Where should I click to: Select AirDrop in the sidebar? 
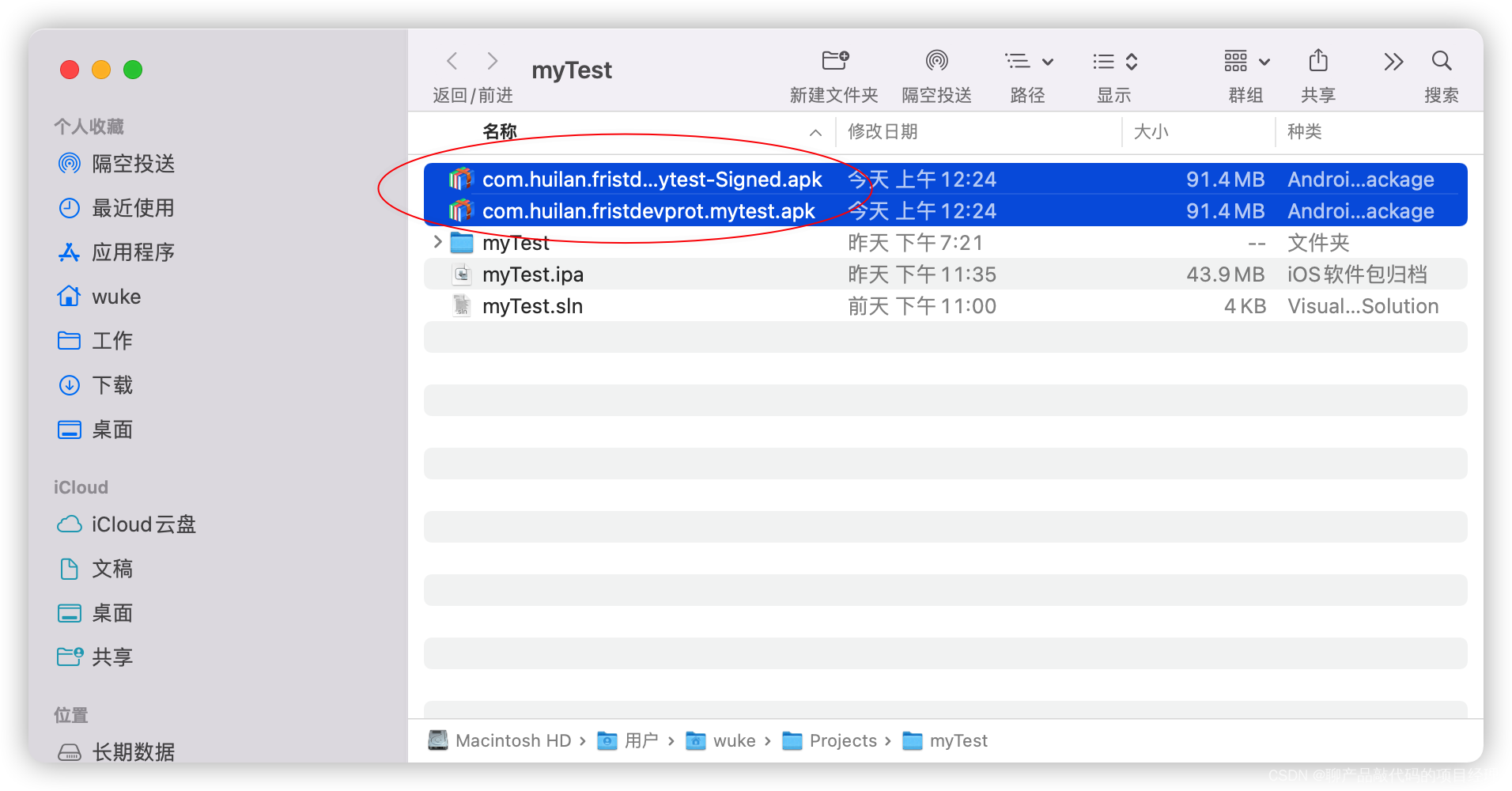pos(115,164)
